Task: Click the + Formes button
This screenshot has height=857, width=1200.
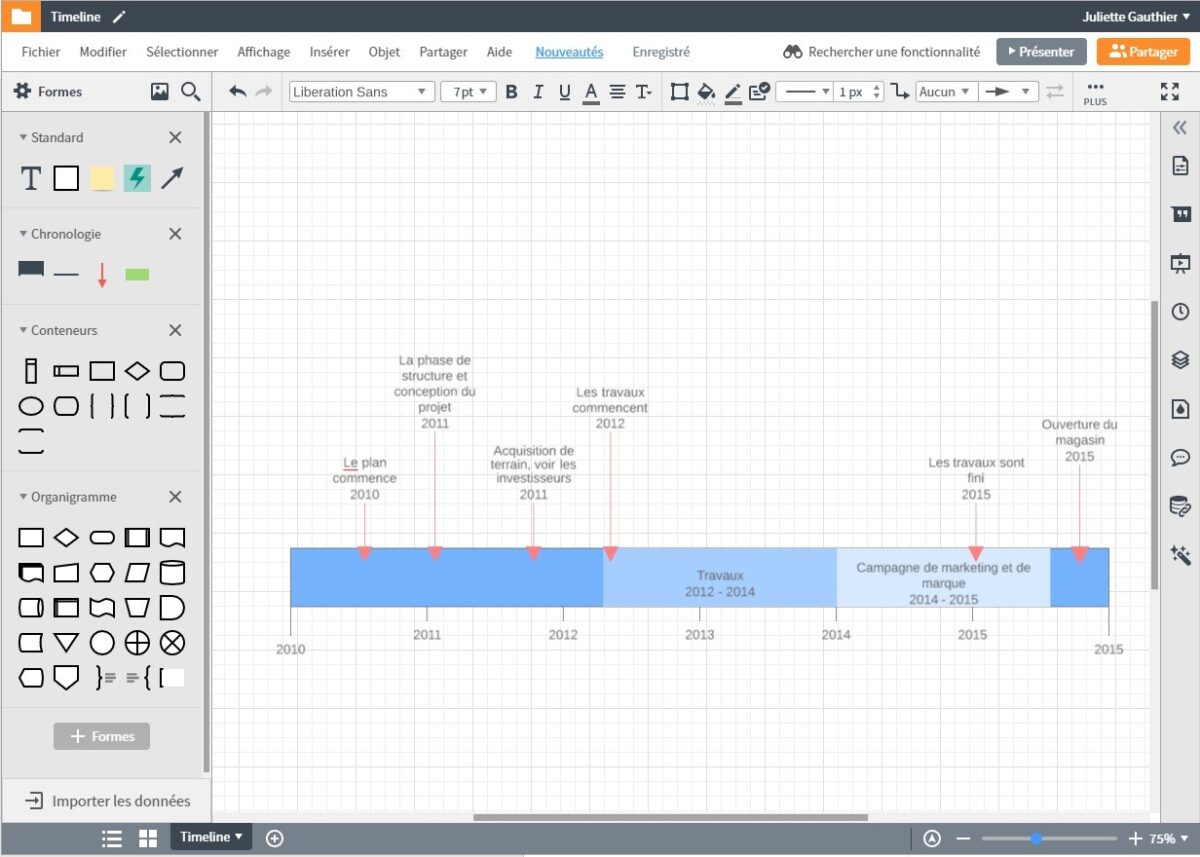Action: pos(102,736)
